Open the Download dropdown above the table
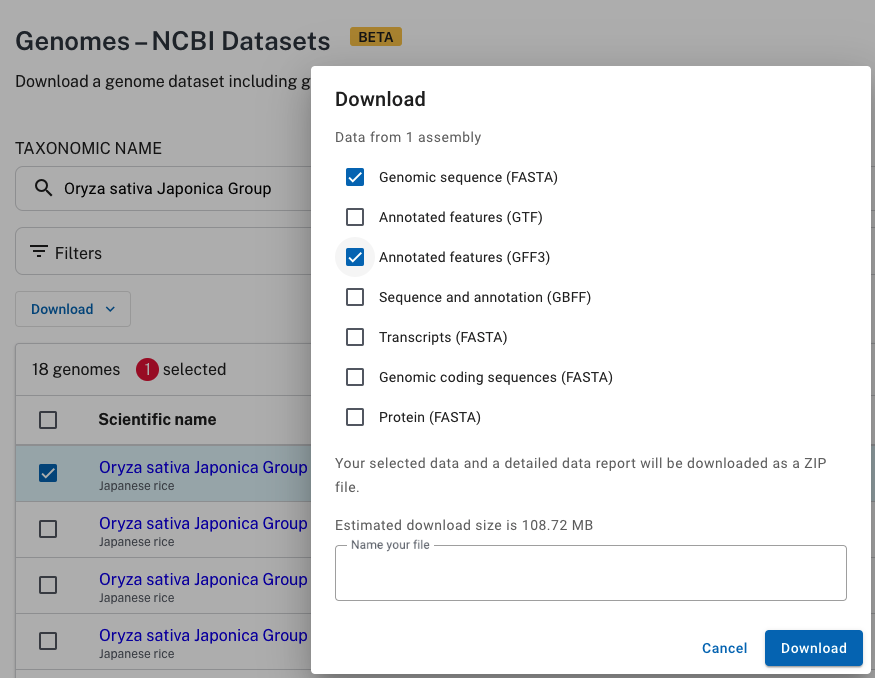Viewport: 875px width, 678px height. coord(73,309)
